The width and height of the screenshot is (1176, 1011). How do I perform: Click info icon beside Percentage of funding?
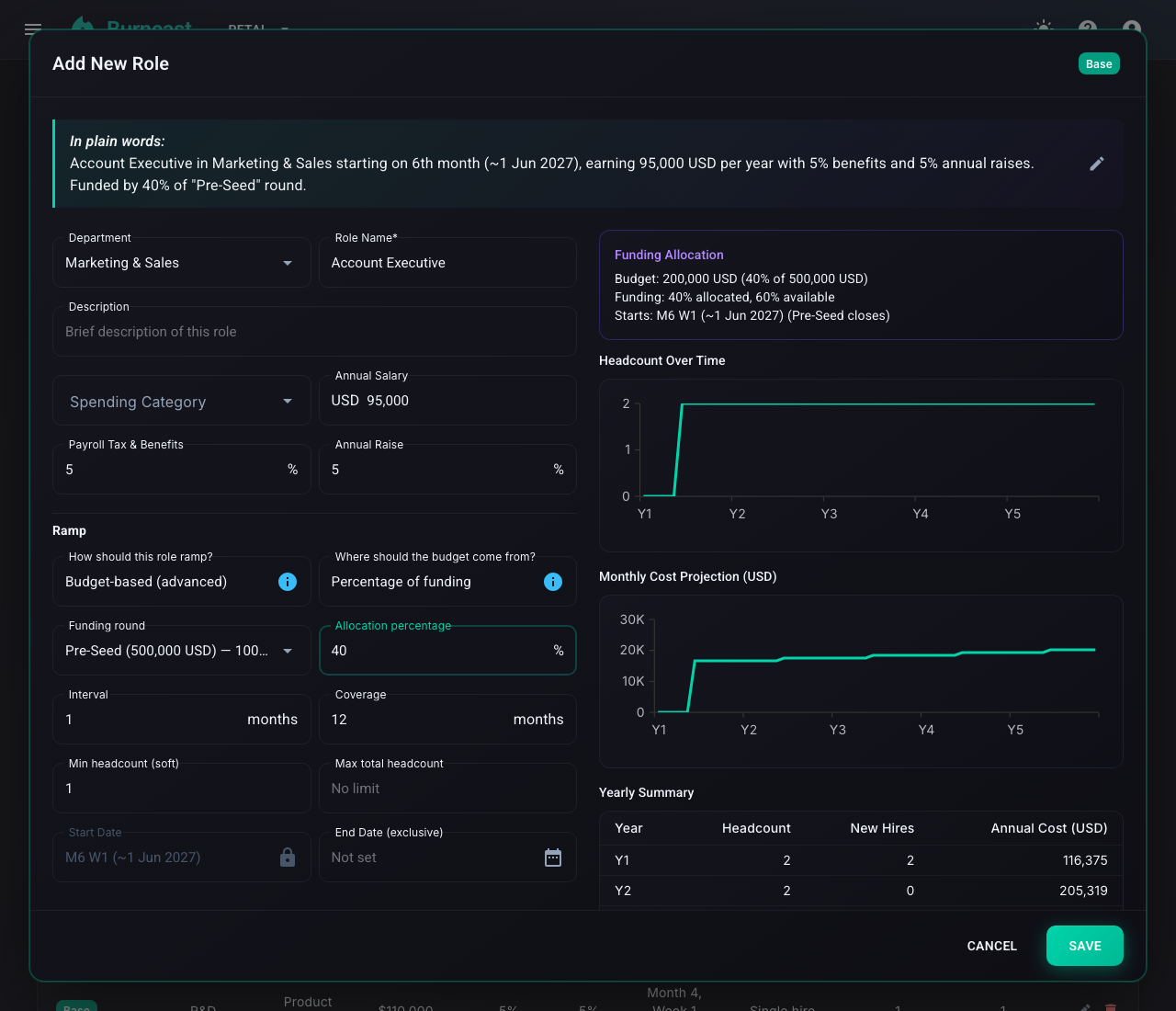pos(553,582)
